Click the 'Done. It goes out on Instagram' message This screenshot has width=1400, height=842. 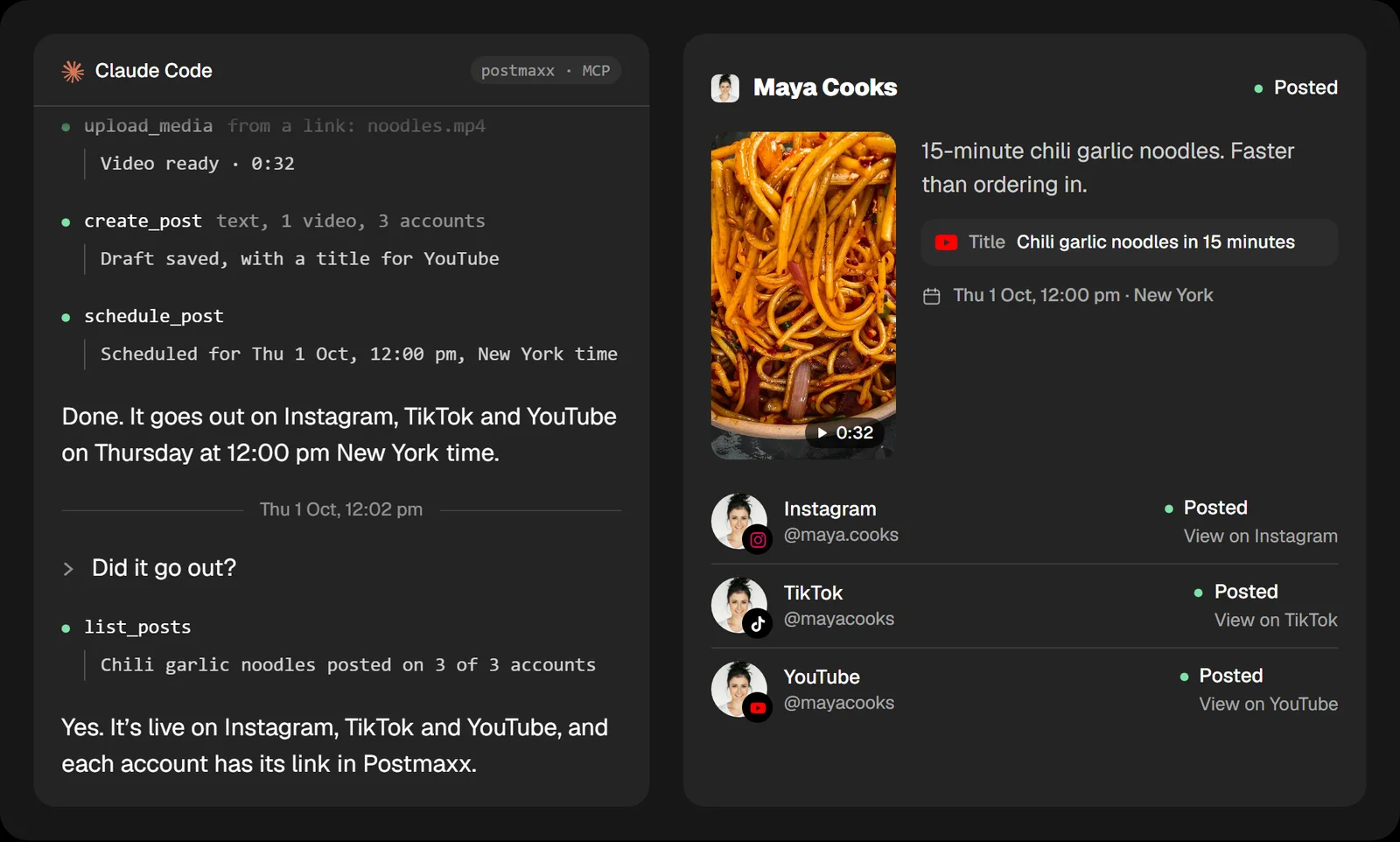click(339, 435)
